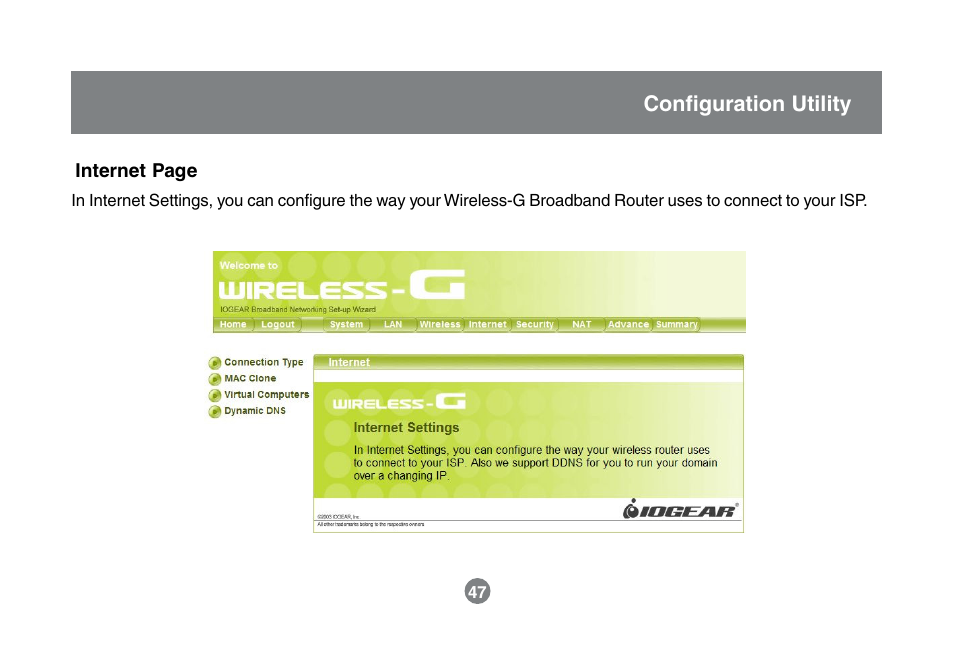Open the Dynamic DNS link
The image size is (954, 664).
pos(255,411)
